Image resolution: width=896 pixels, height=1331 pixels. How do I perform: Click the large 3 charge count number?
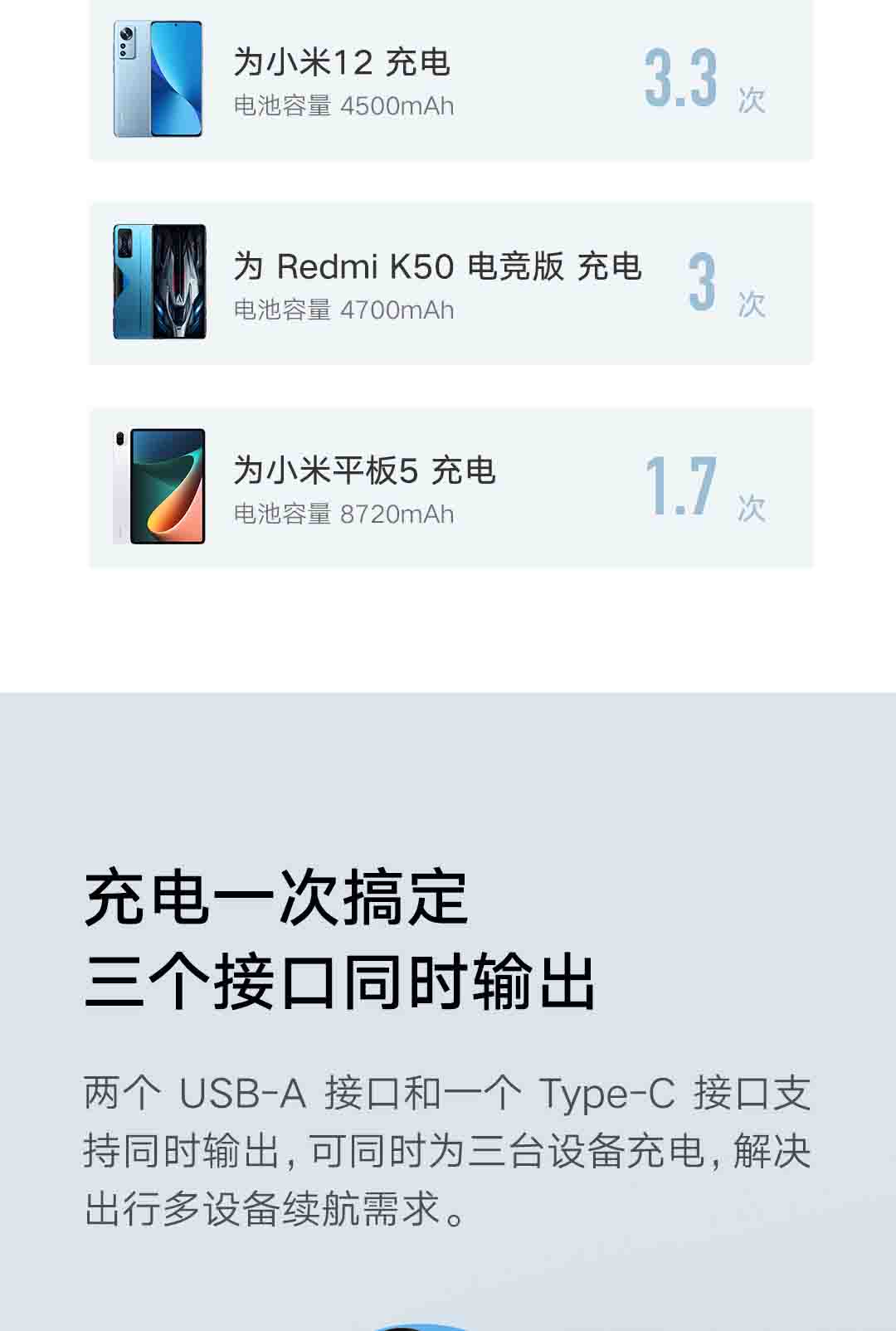click(702, 282)
